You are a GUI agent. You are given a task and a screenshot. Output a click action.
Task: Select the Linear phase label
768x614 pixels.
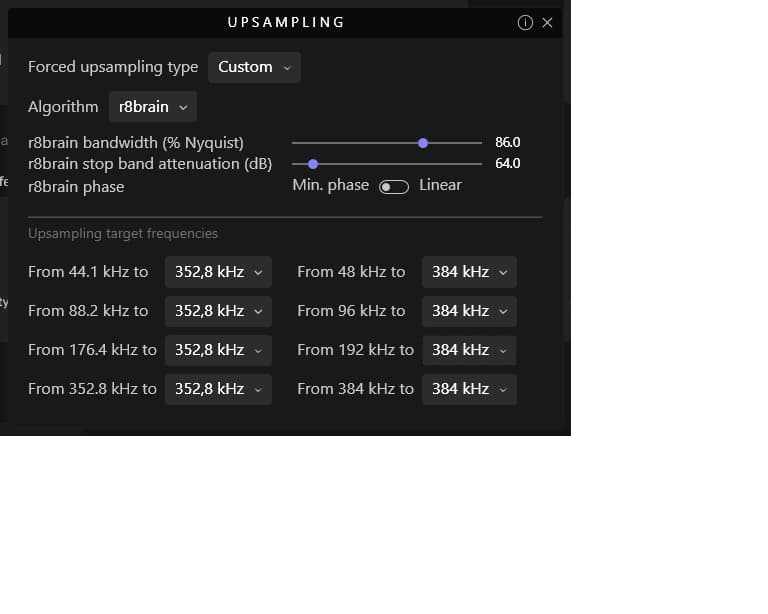[x=440, y=185]
